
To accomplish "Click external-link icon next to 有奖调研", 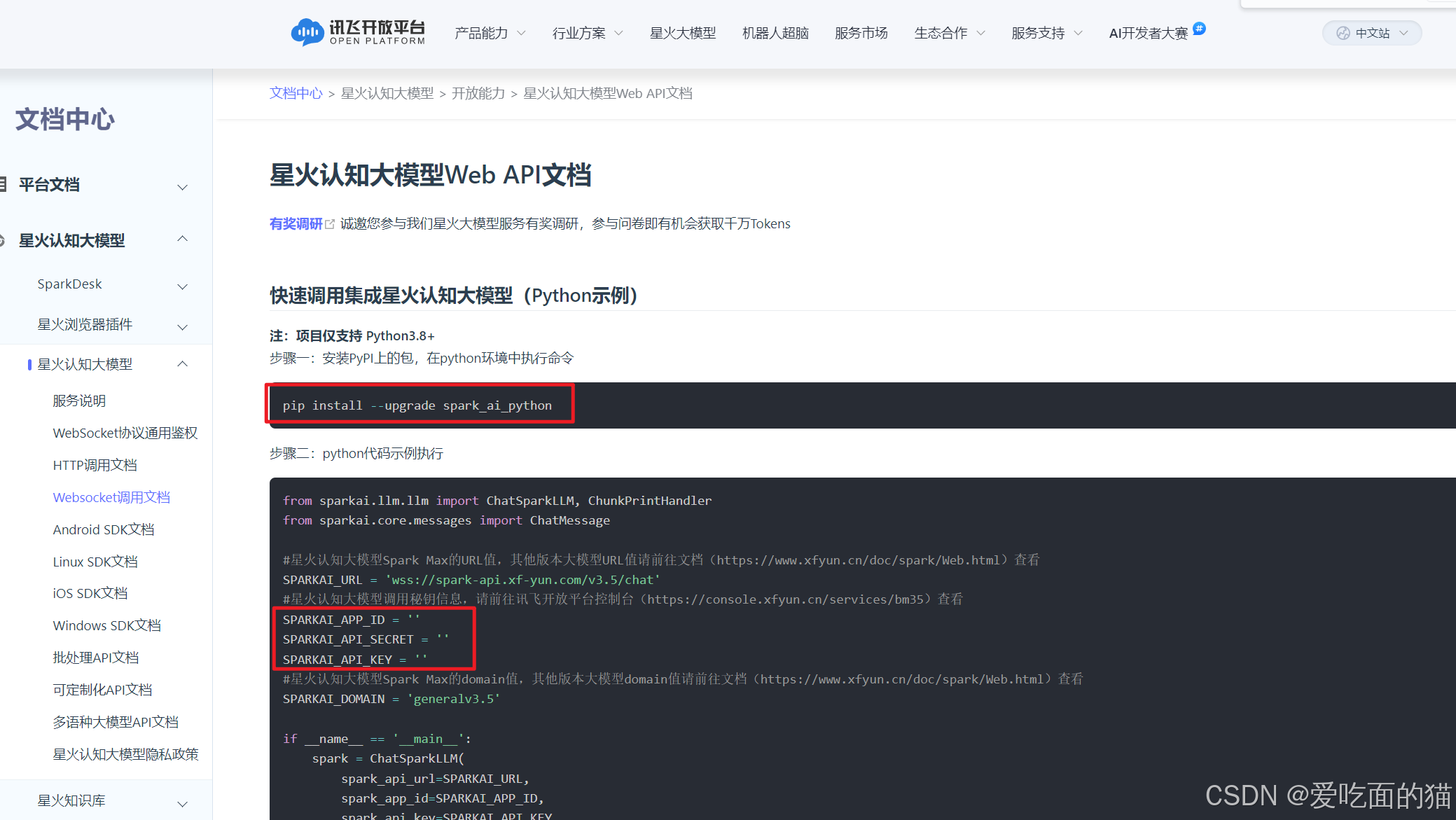I will [330, 224].
